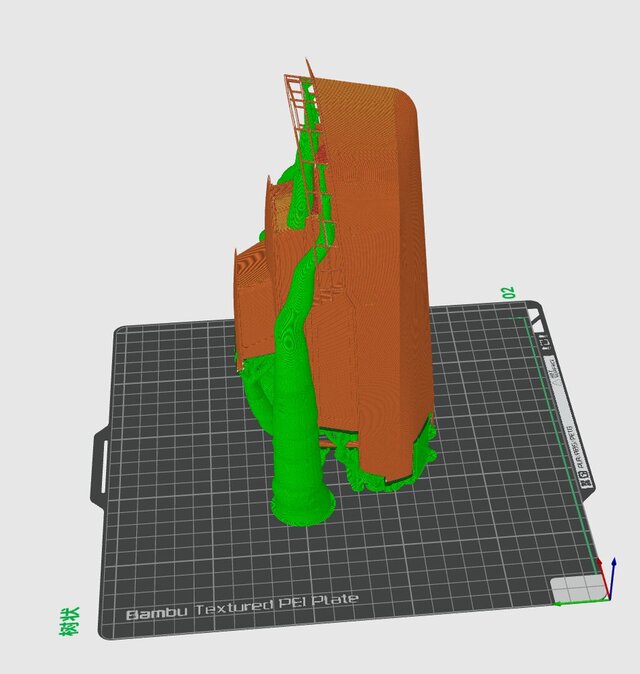Image resolution: width=640 pixels, height=674 pixels.
Task: Click the green plate name 树状
Action: click(x=69, y=621)
